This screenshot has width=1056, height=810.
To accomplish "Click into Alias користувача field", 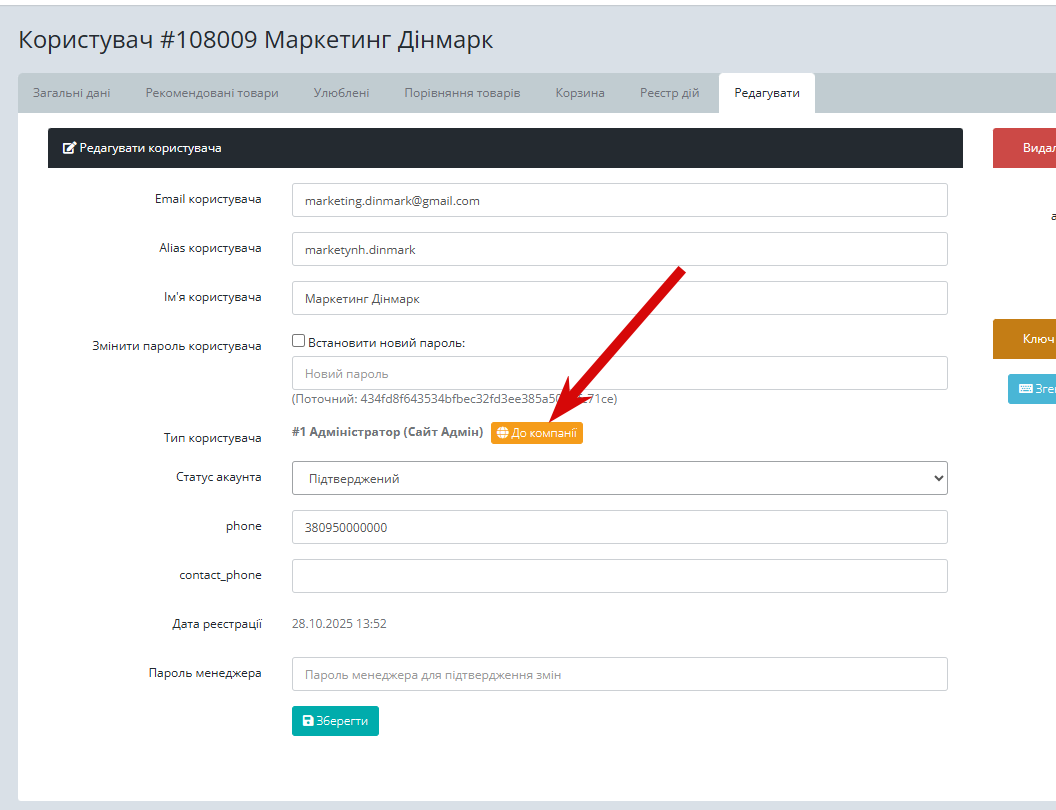I will pos(620,249).
